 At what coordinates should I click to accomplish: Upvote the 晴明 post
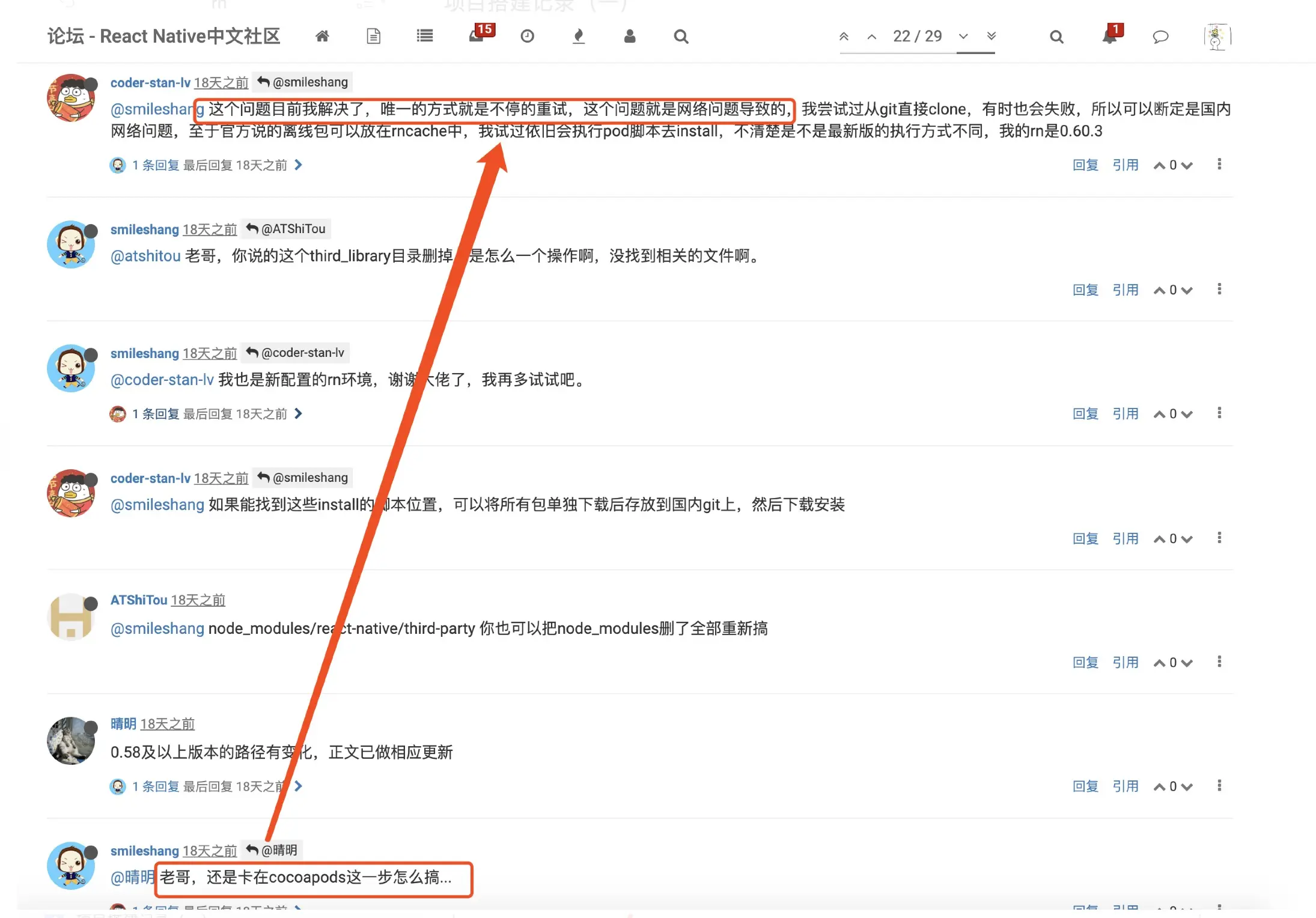1159,787
